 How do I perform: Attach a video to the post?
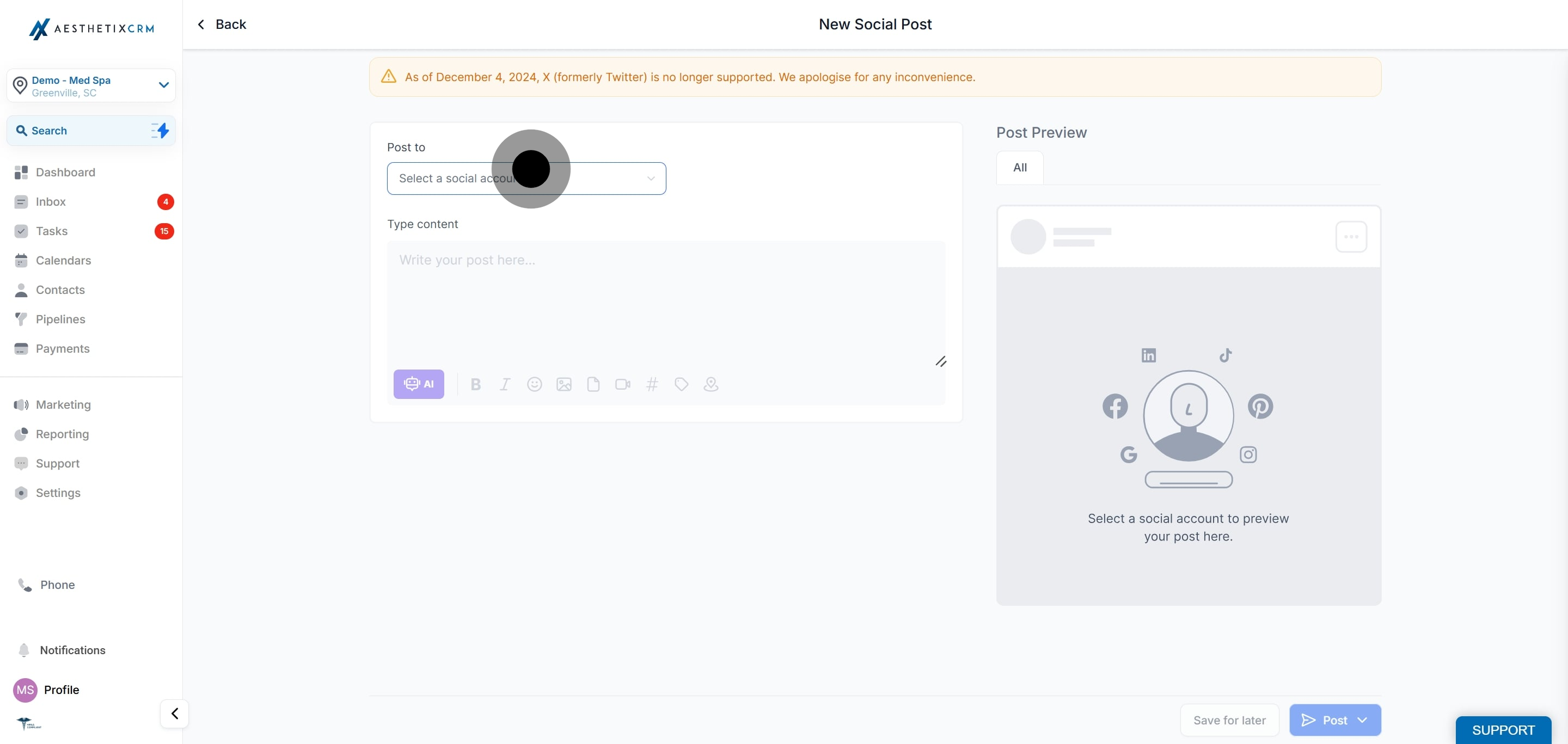[622, 384]
